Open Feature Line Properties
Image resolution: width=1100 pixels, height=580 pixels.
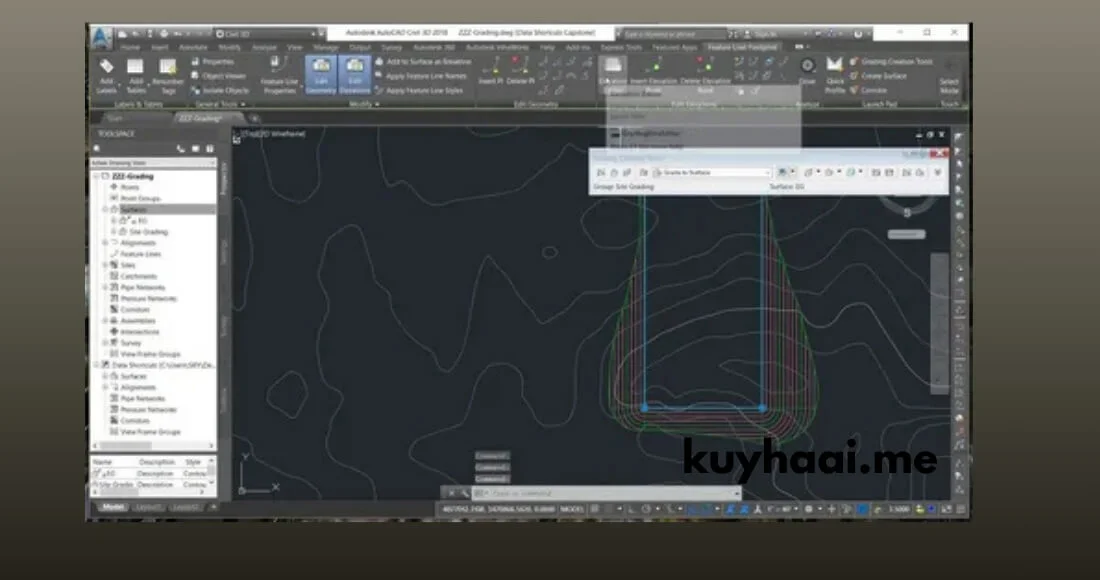coord(279,76)
